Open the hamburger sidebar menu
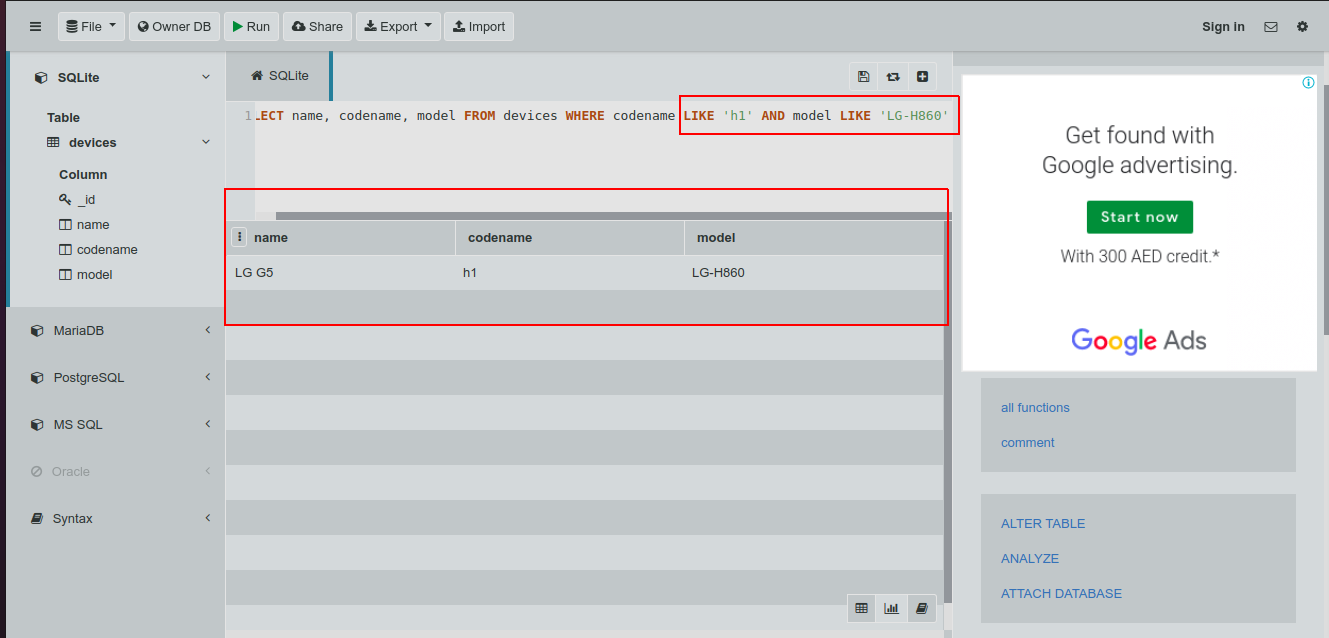 click(x=36, y=27)
